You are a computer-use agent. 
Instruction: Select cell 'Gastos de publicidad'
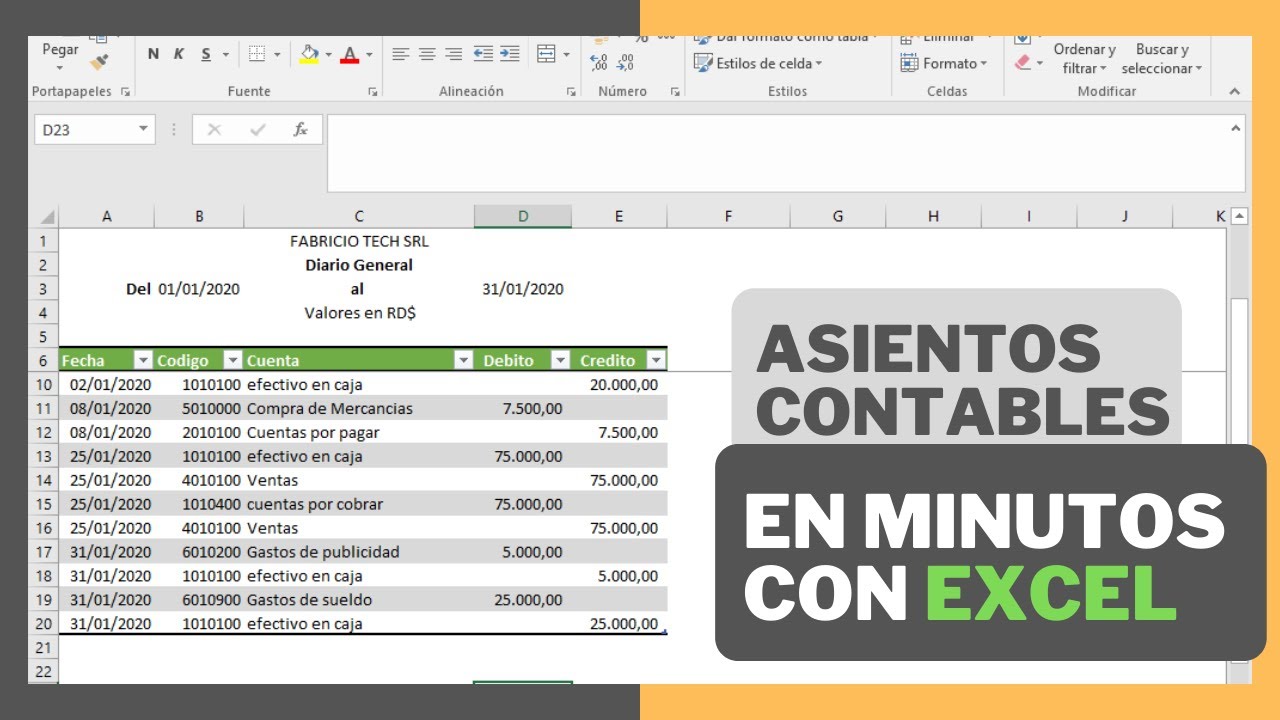pos(359,552)
